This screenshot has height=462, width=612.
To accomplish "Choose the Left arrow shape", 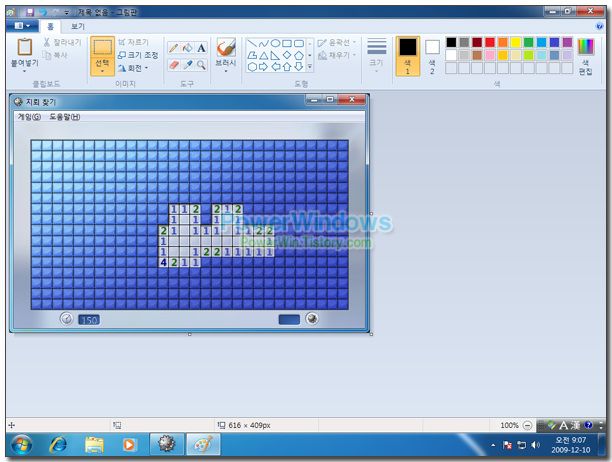I will click(276, 67).
